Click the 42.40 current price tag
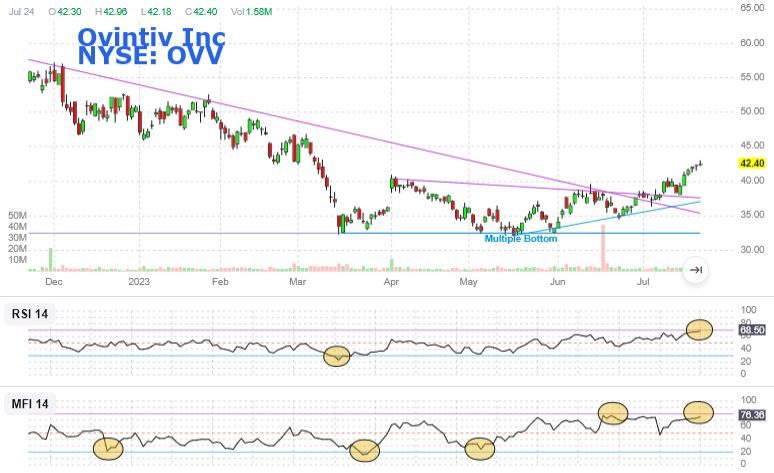Image resolution: width=774 pixels, height=473 pixels. 751,163
